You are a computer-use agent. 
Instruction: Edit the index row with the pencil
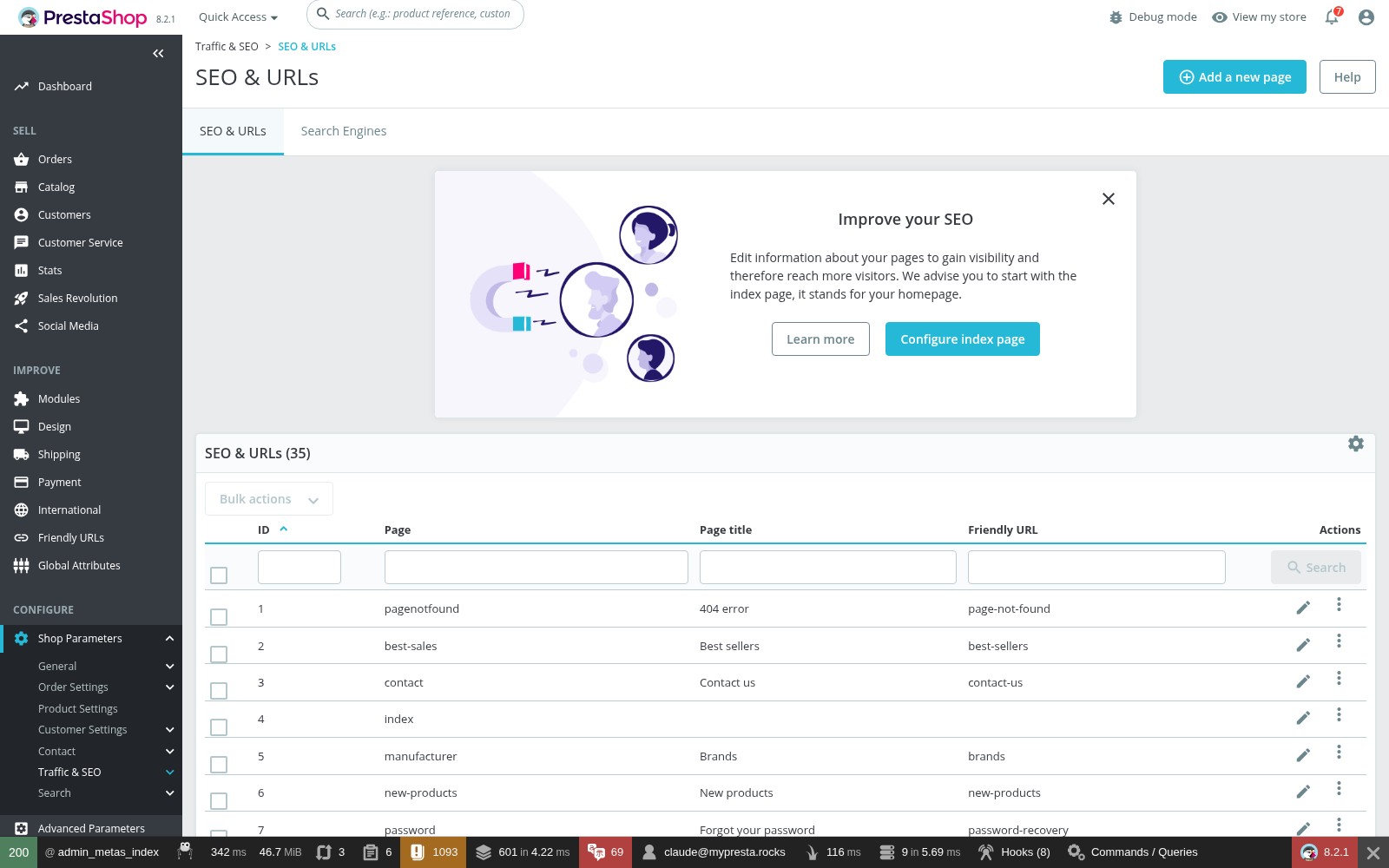tap(1303, 718)
